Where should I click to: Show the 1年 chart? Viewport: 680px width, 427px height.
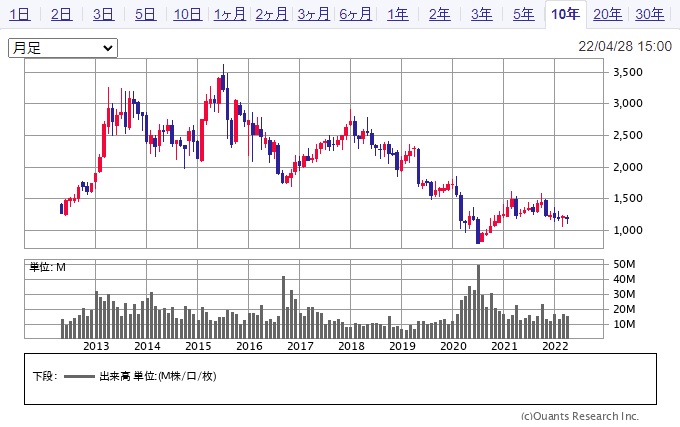point(398,14)
